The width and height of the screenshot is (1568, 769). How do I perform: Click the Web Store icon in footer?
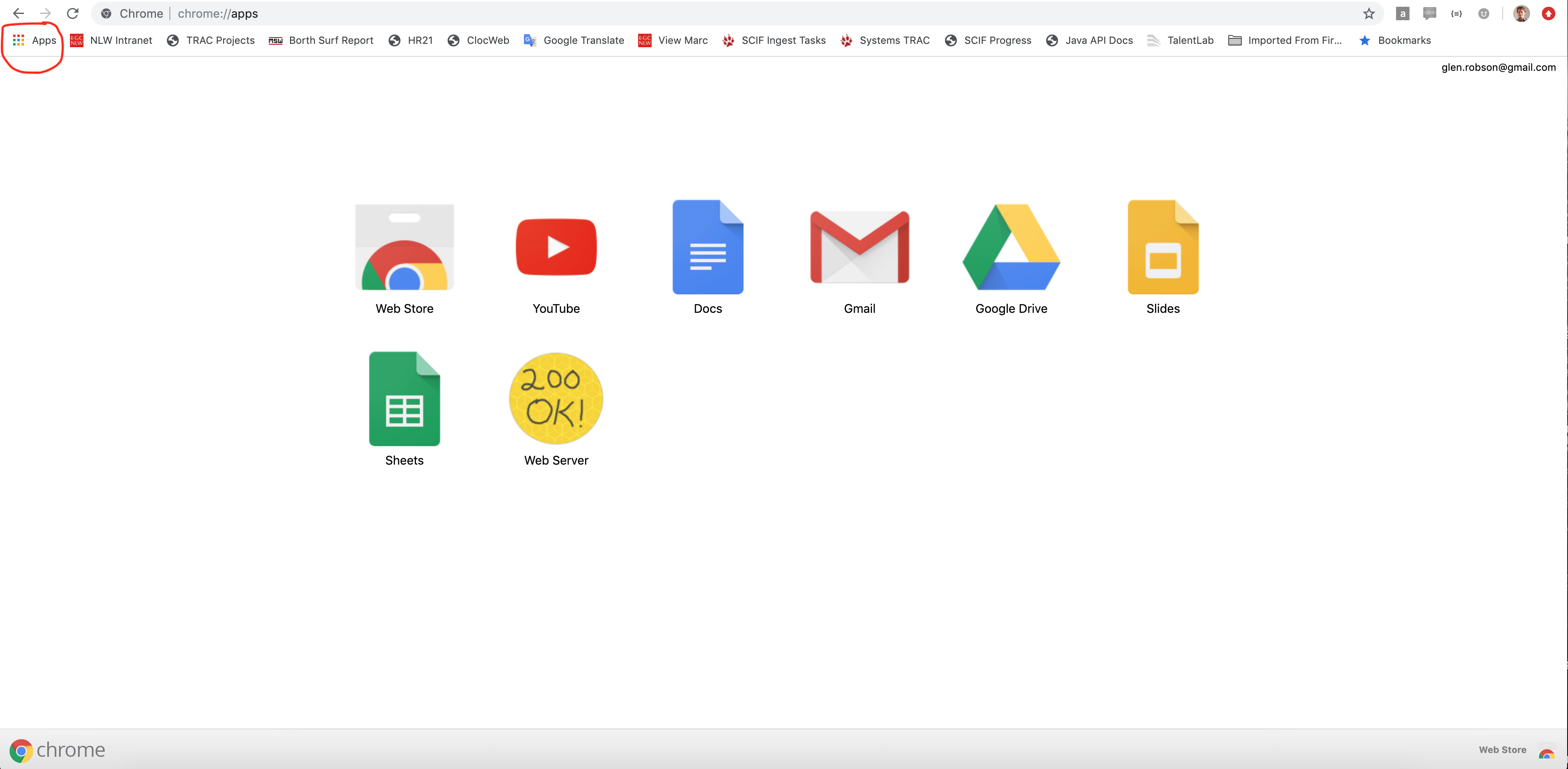[x=1546, y=751]
